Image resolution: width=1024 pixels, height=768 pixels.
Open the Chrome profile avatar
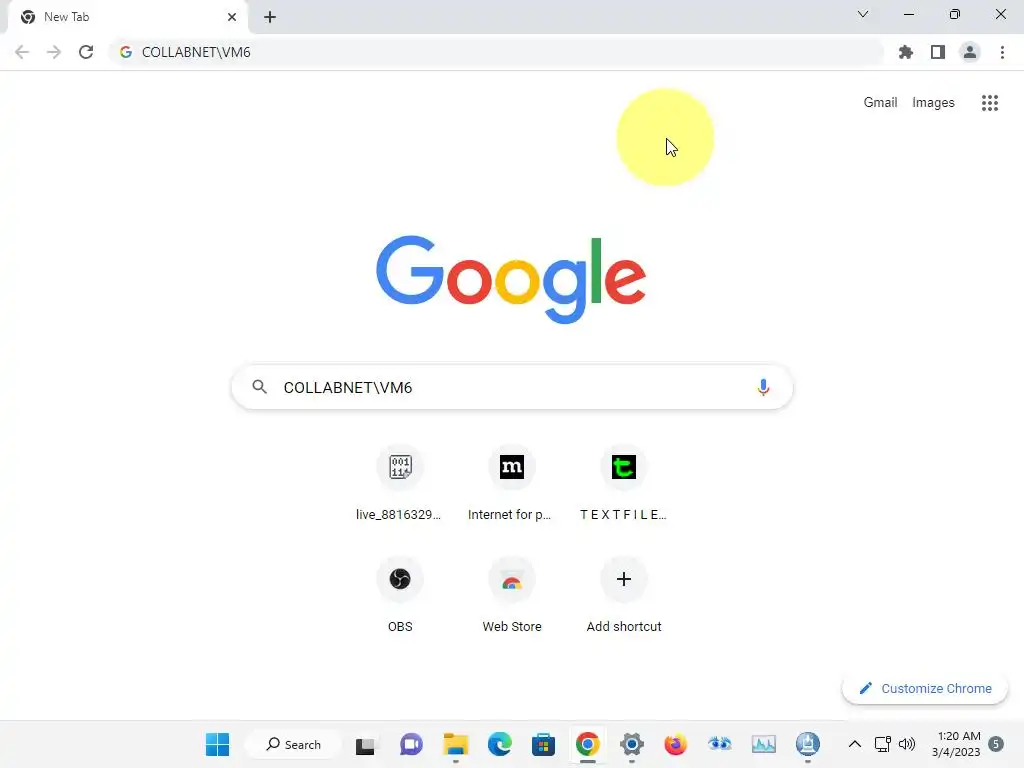[x=970, y=52]
